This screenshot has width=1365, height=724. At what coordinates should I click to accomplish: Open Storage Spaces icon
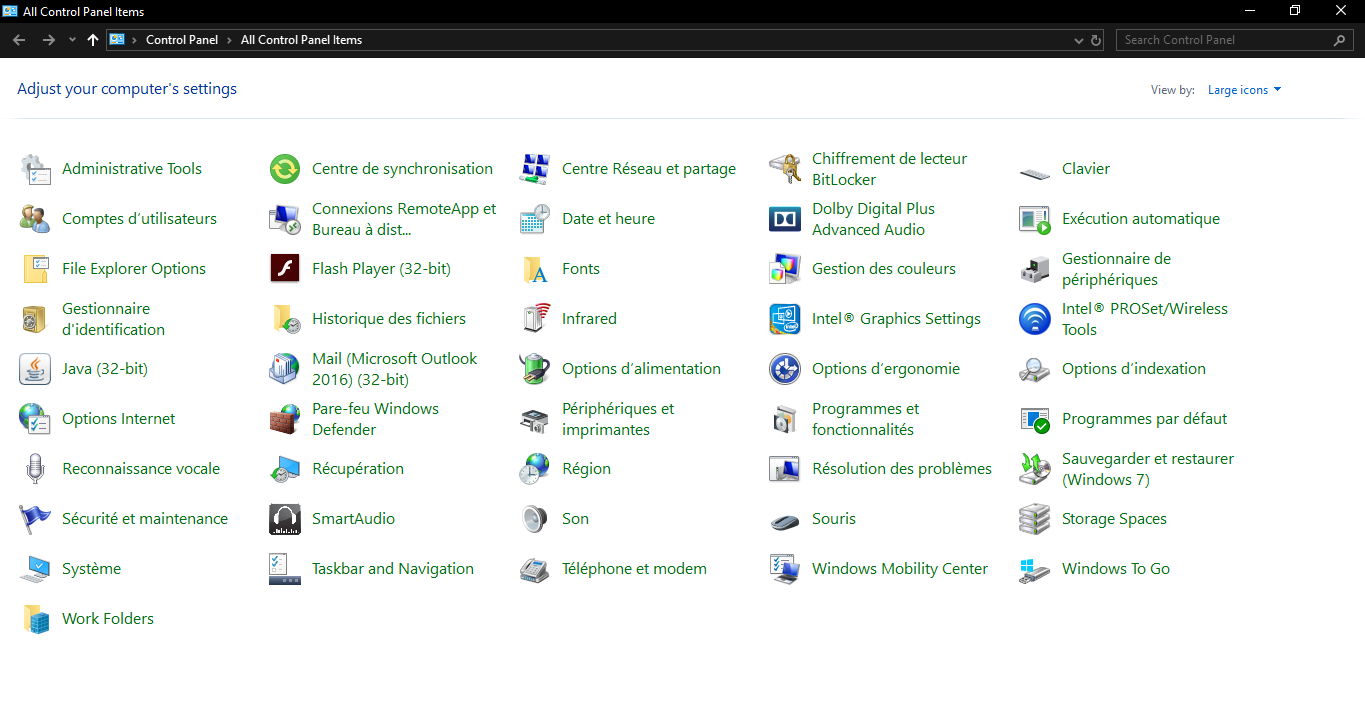coord(1035,519)
